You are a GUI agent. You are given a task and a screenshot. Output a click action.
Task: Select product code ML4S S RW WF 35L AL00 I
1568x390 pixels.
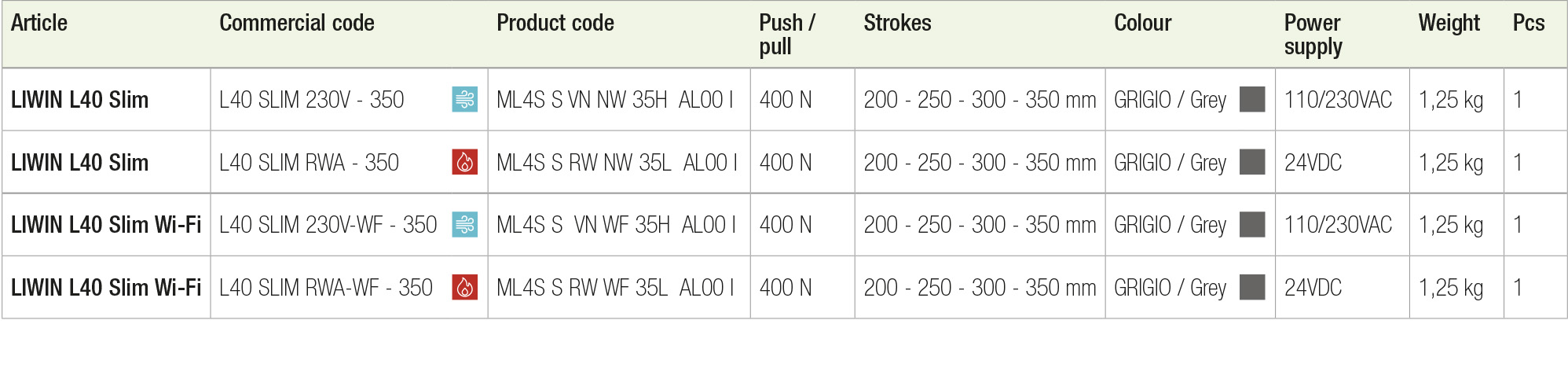pyautogui.click(x=615, y=288)
